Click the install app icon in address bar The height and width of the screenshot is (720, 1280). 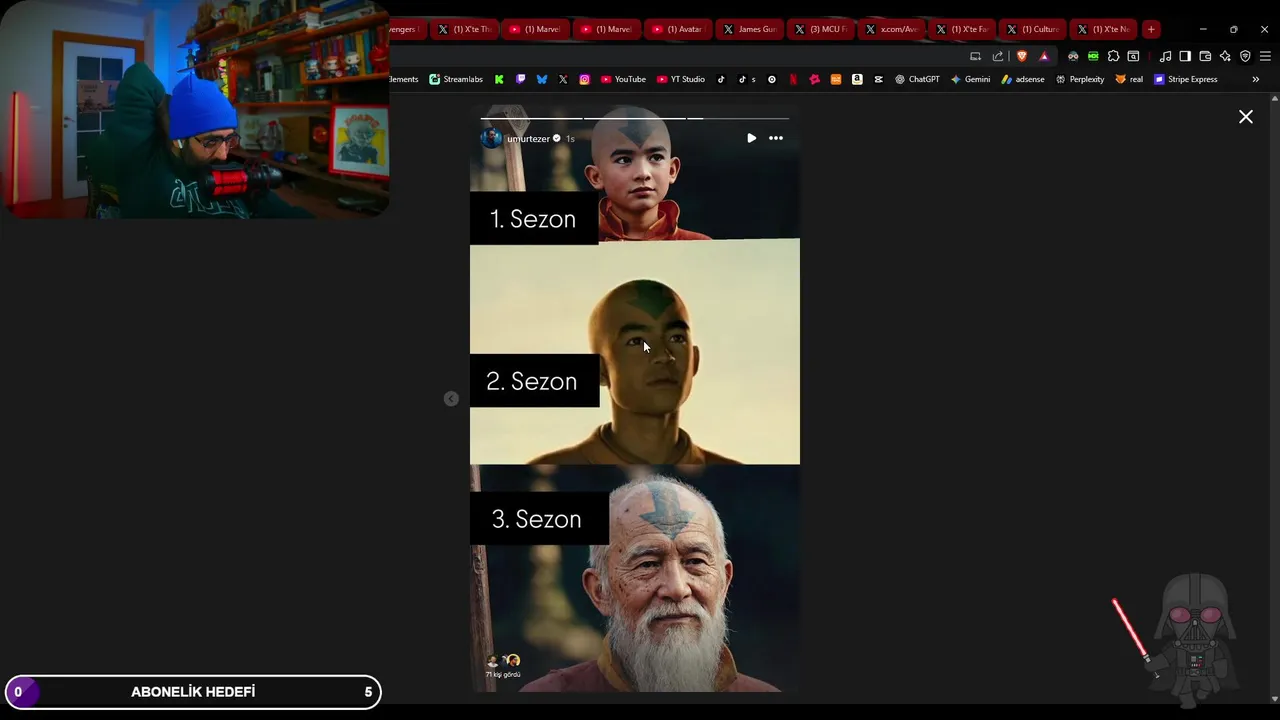(975, 56)
